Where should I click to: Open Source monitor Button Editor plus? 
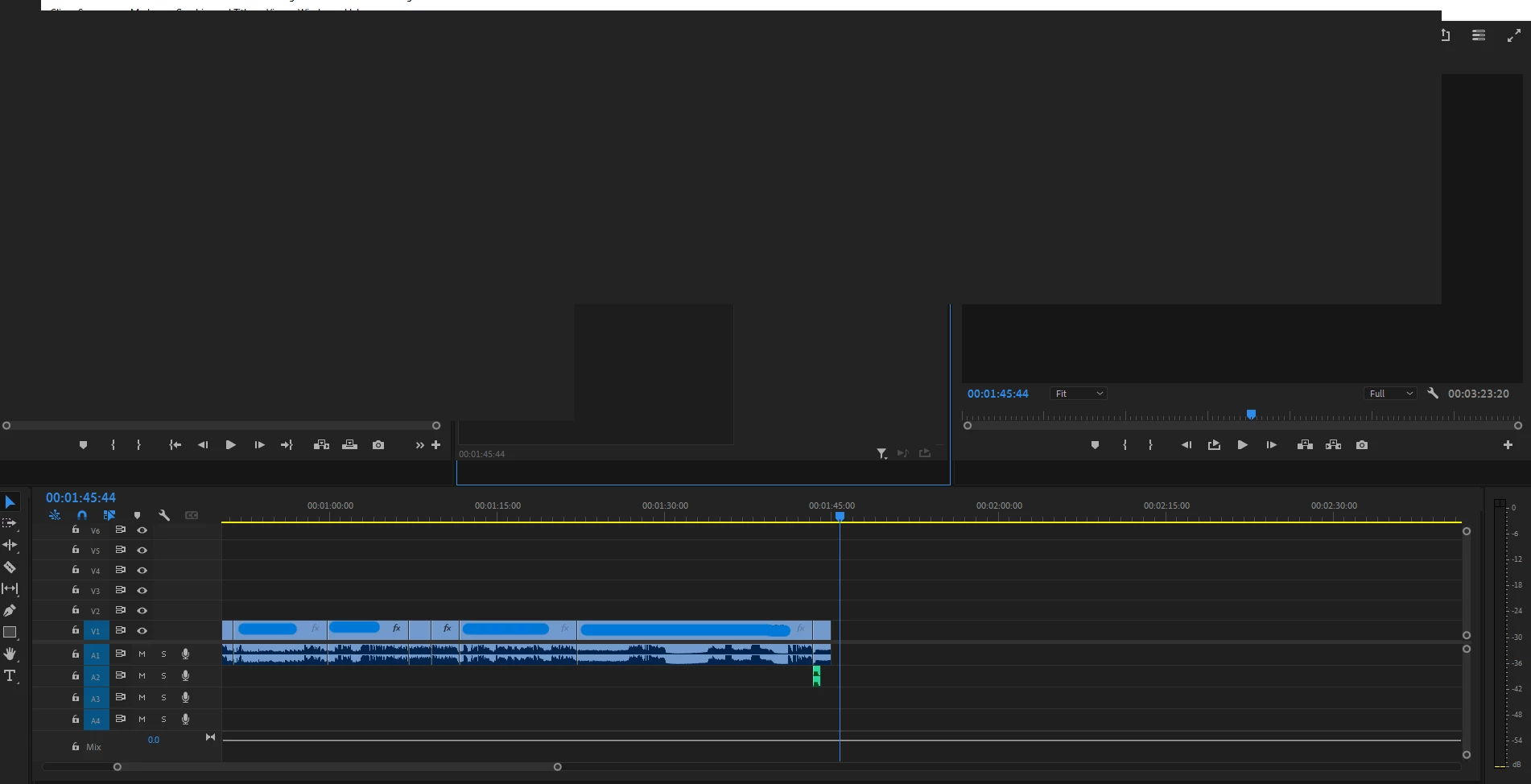pyautogui.click(x=436, y=445)
